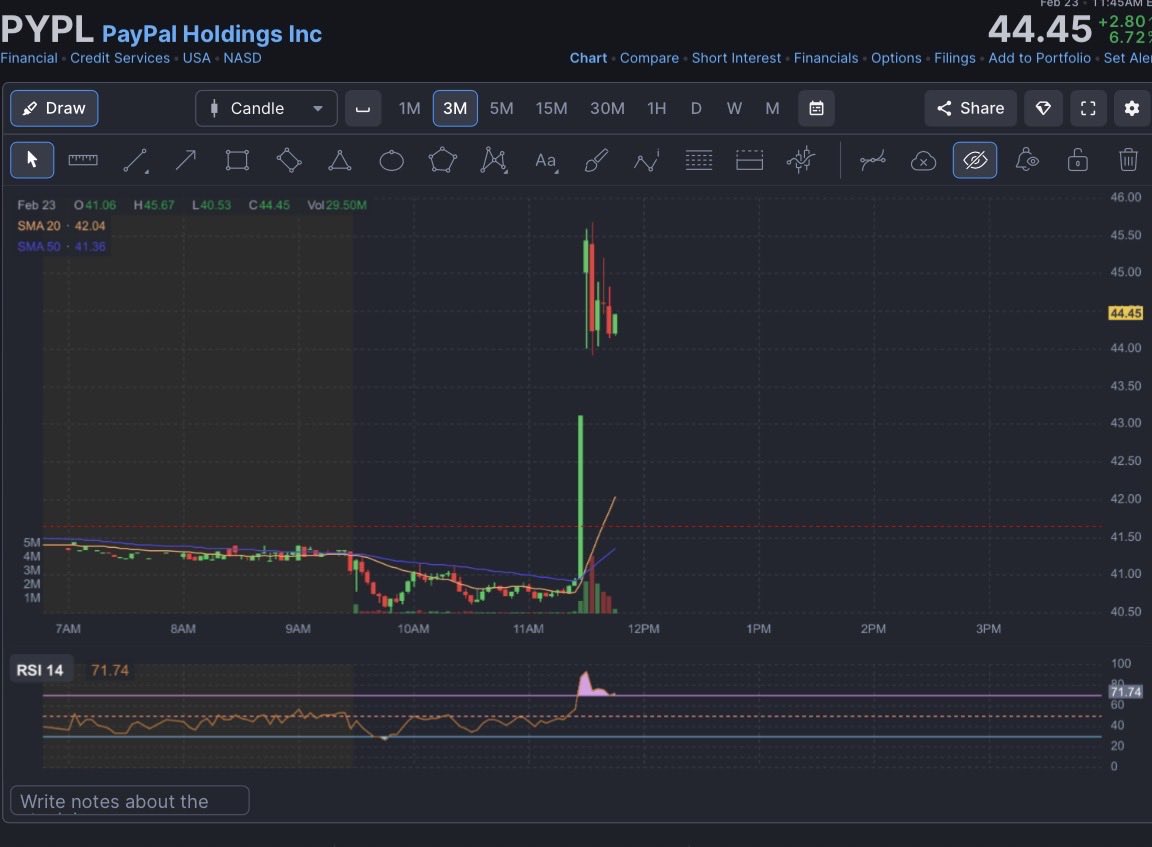The height and width of the screenshot is (847, 1152).
Task: Open the Financial sector link
Action: 29,58
